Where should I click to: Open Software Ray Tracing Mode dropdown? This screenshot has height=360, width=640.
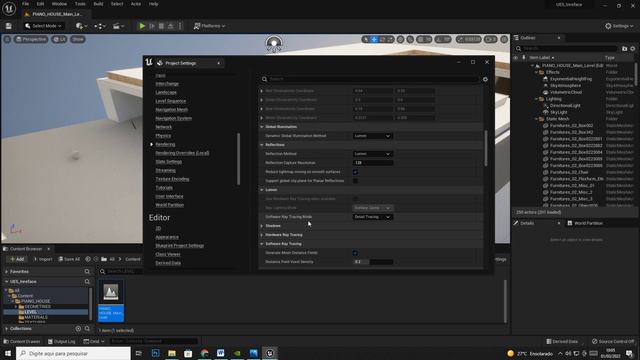pyautogui.click(x=373, y=217)
